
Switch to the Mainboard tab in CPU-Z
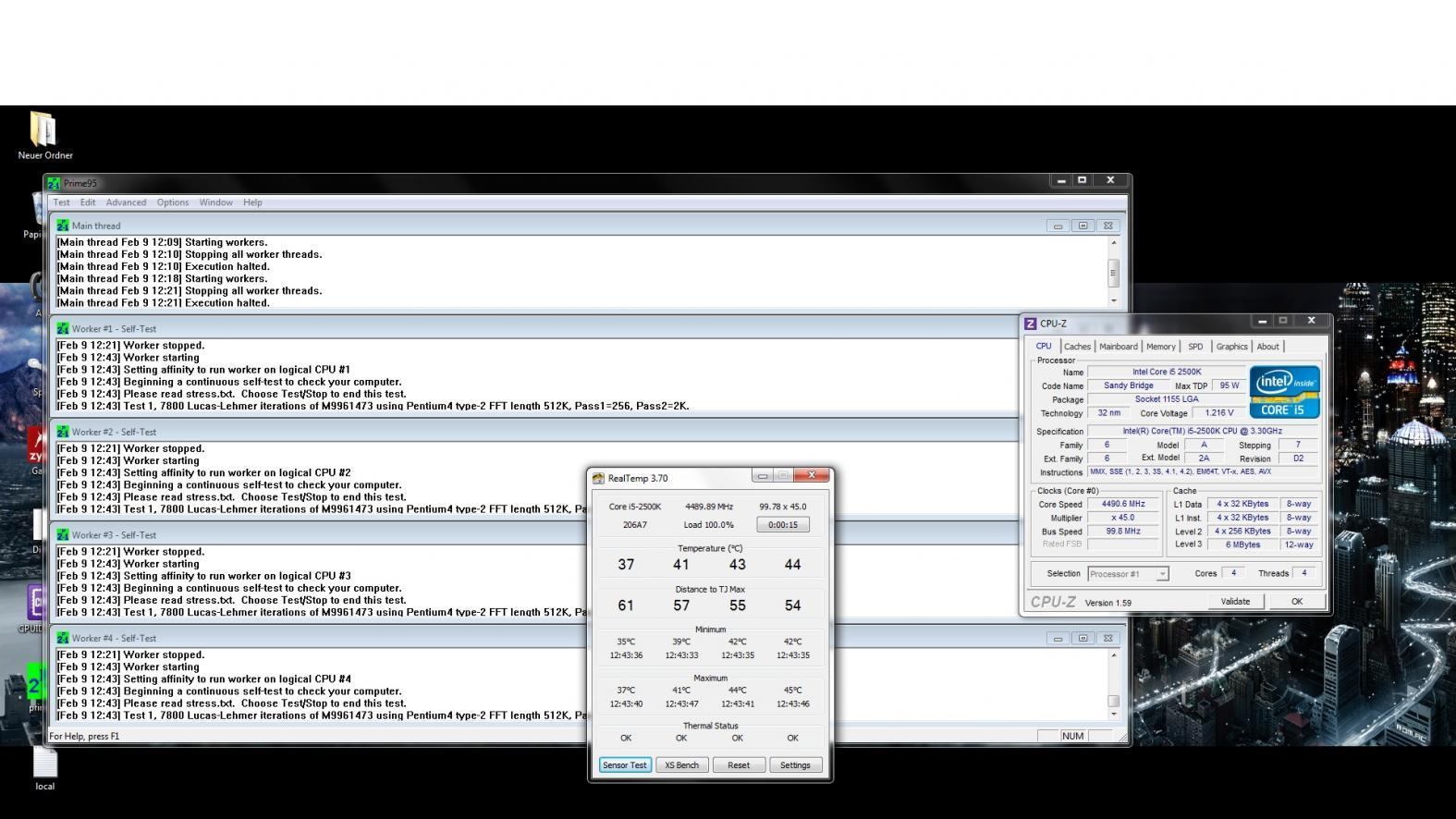pyautogui.click(x=1119, y=347)
